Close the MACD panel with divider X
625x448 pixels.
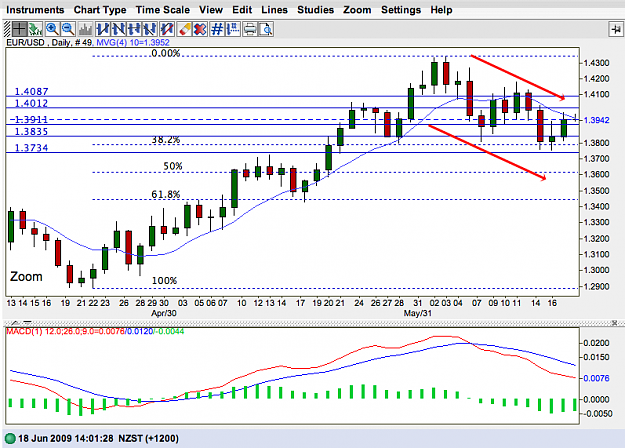coord(615,322)
